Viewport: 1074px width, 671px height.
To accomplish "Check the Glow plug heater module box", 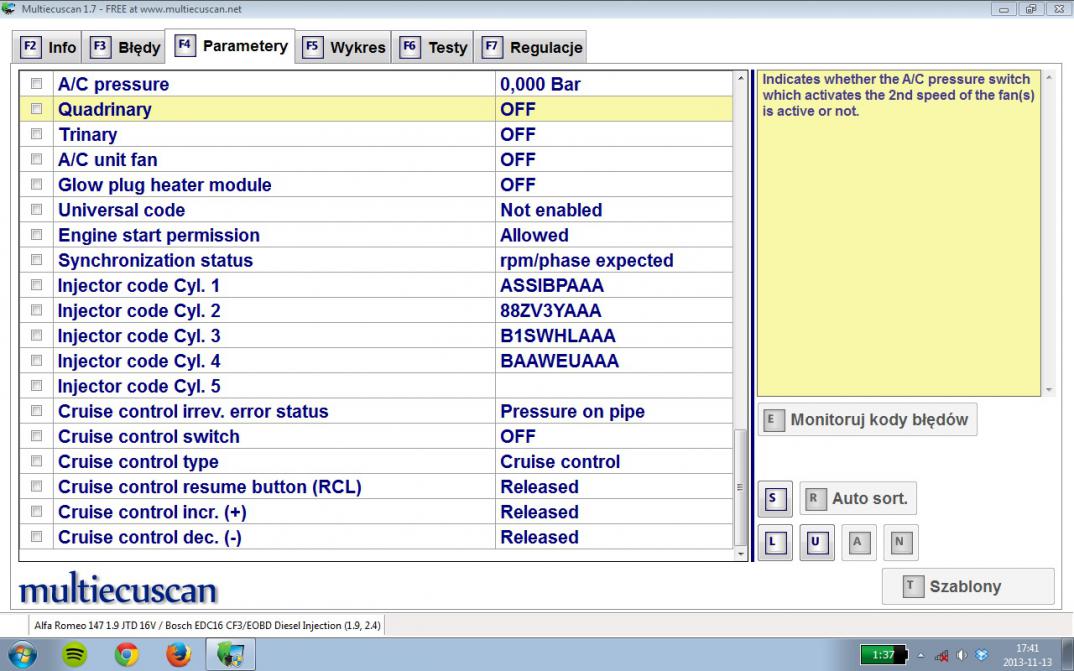I will point(37,185).
